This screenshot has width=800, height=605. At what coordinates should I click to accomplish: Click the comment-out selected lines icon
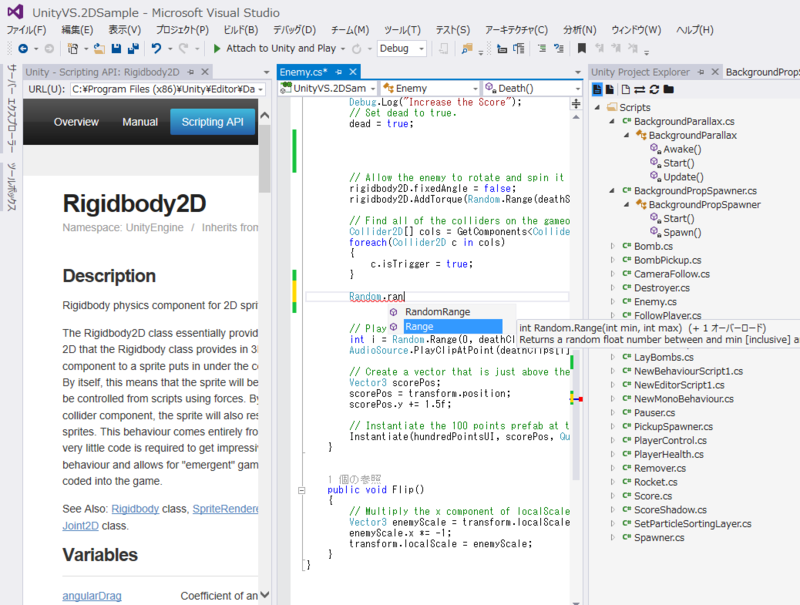542,48
